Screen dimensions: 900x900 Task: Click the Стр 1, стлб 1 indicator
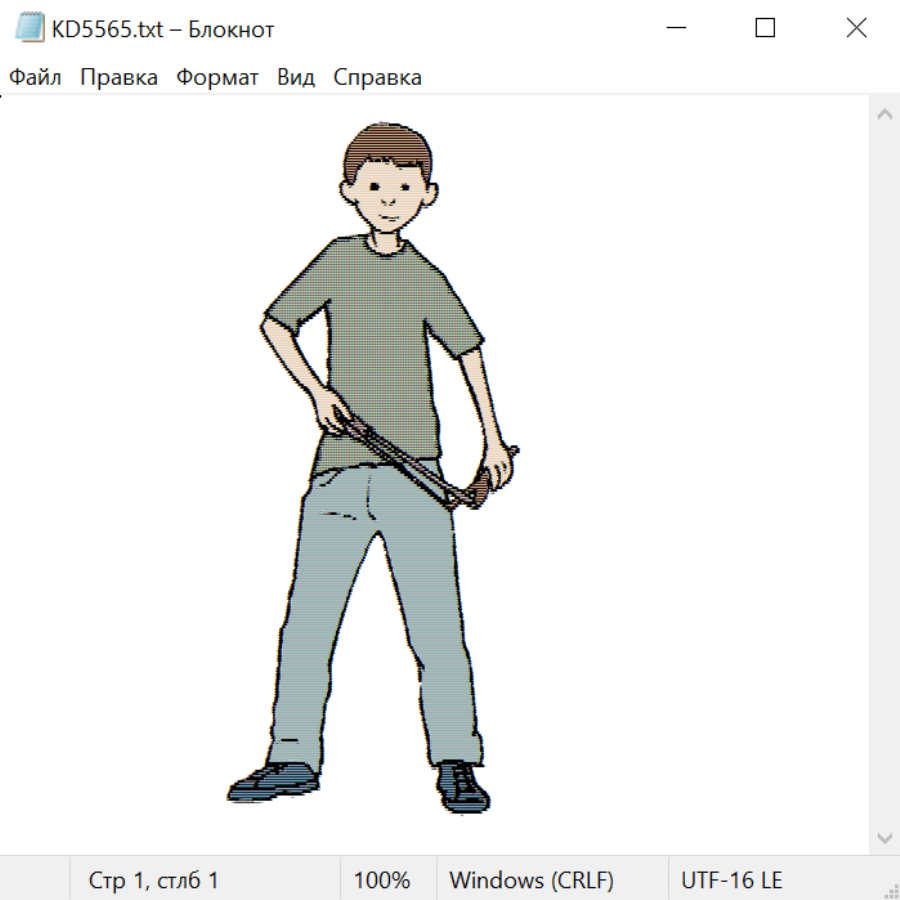pyautogui.click(x=153, y=880)
